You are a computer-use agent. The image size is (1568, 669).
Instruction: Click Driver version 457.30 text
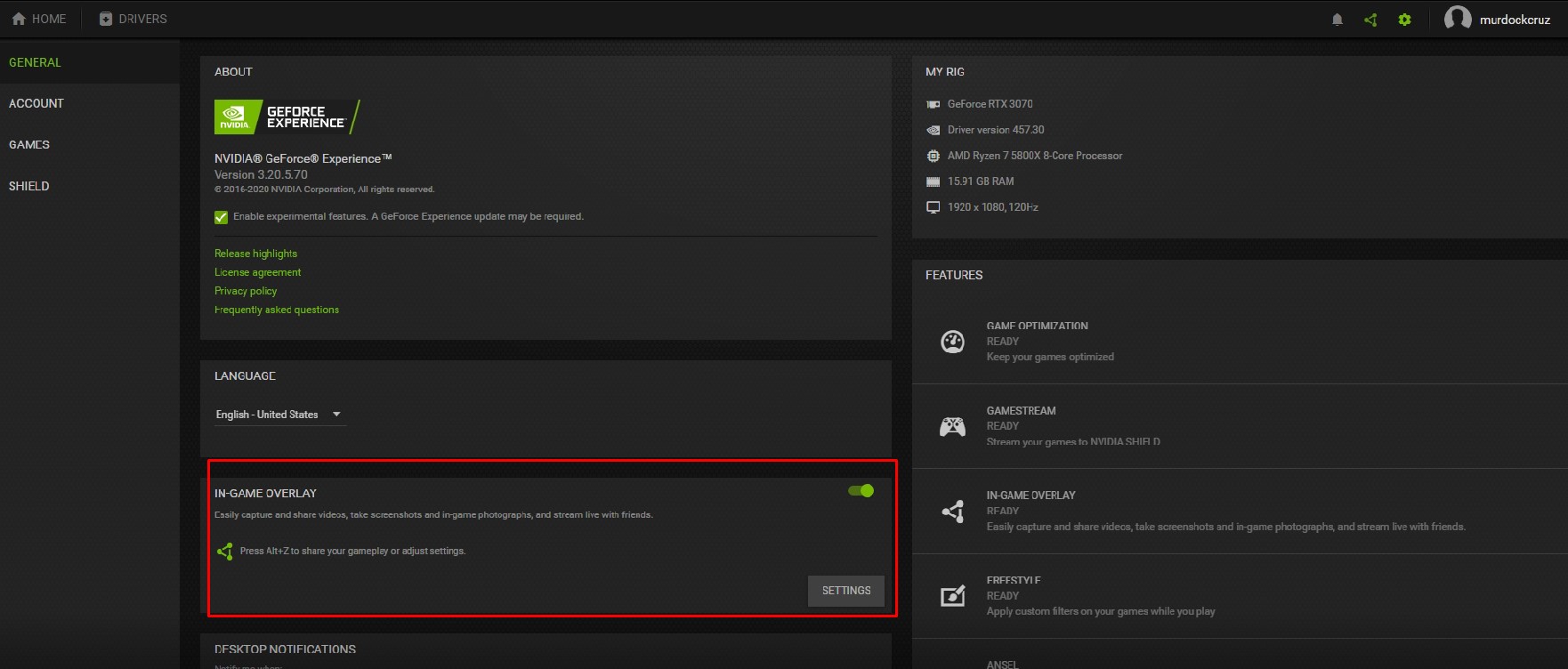[996, 130]
